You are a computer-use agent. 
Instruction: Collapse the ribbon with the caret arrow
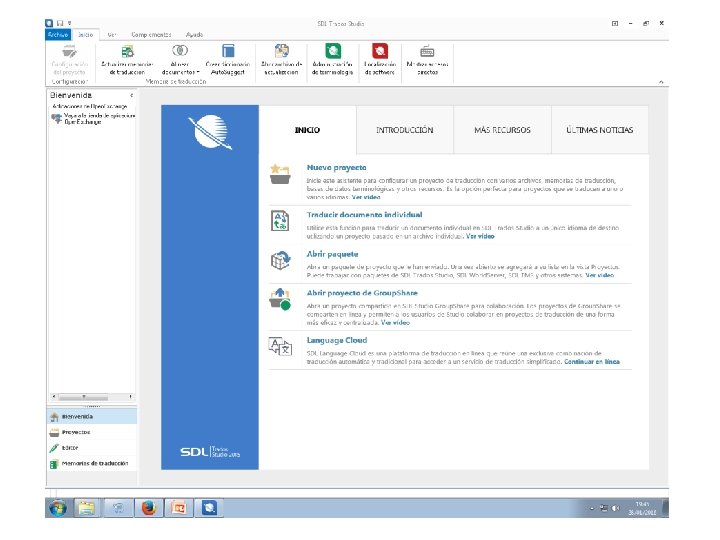point(661,82)
